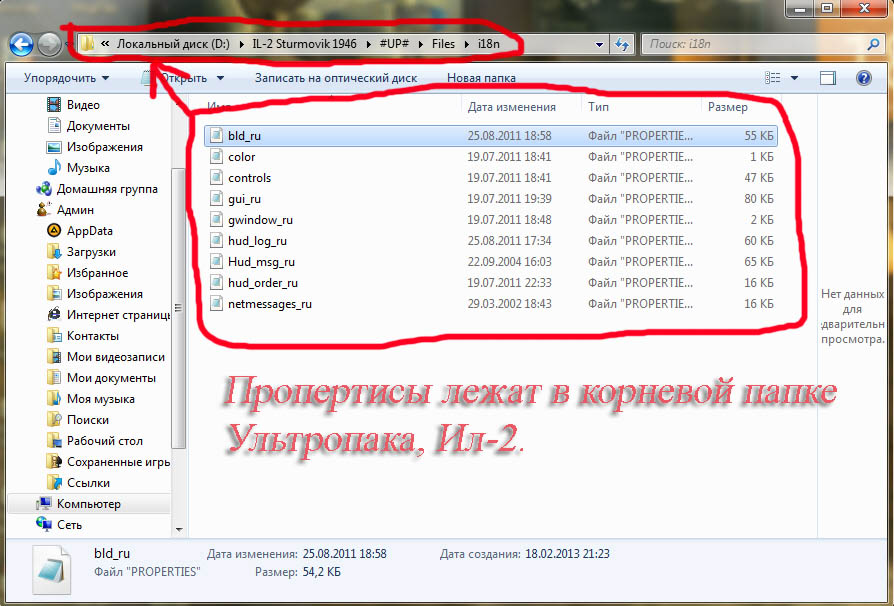Click the gui_ru file icon

point(216,198)
